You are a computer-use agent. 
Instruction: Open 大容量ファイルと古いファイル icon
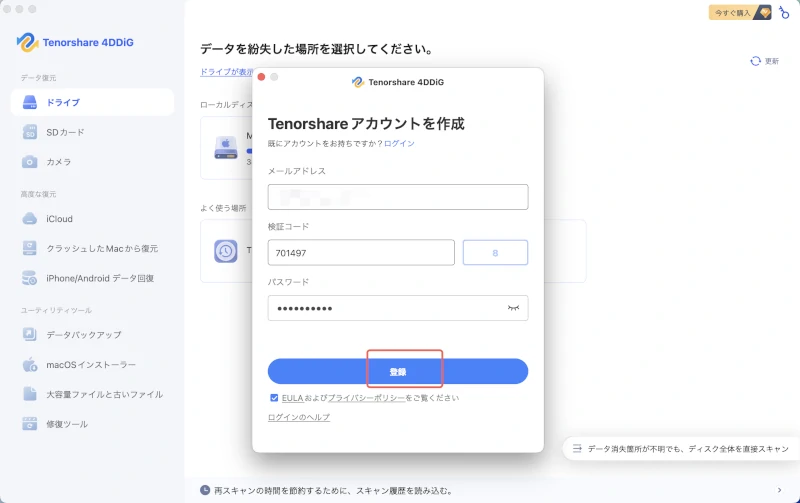(x=30, y=394)
